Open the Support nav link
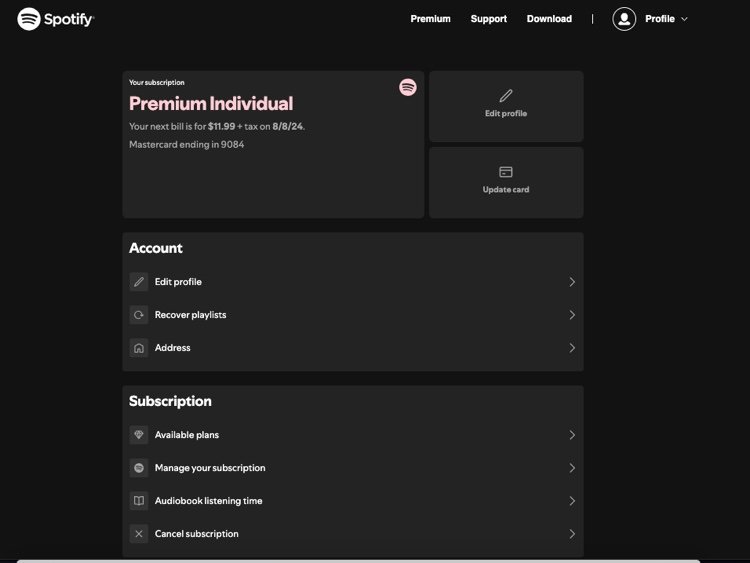Image resolution: width=750 pixels, height=563 pixels. (x=488, y=19)
